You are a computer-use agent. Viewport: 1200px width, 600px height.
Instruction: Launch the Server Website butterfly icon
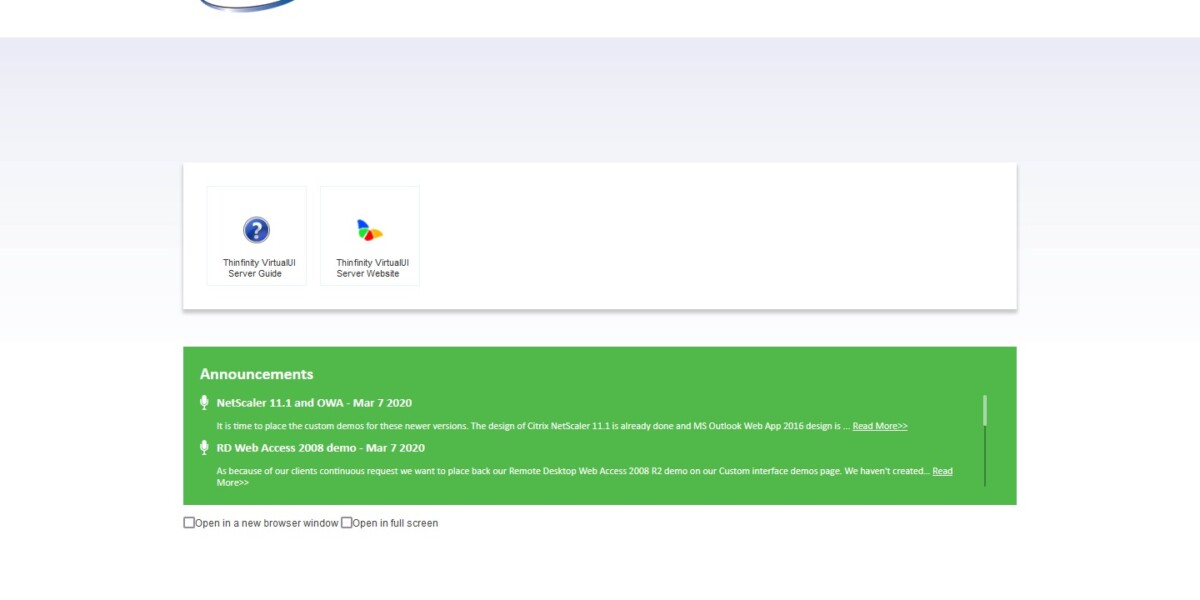click(369, 230)
